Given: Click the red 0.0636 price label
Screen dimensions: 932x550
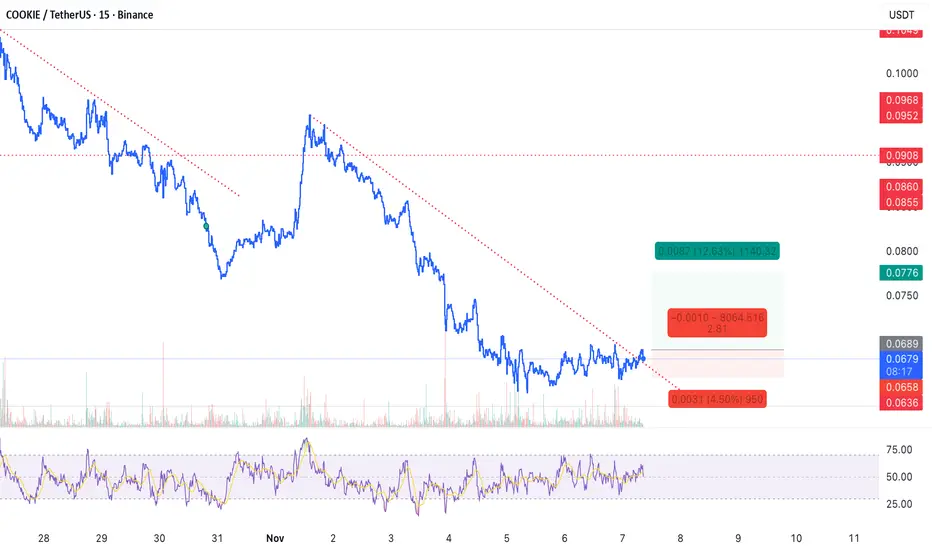Looking at the screenshot, I should pyautogui.click(x=901, y=403).
